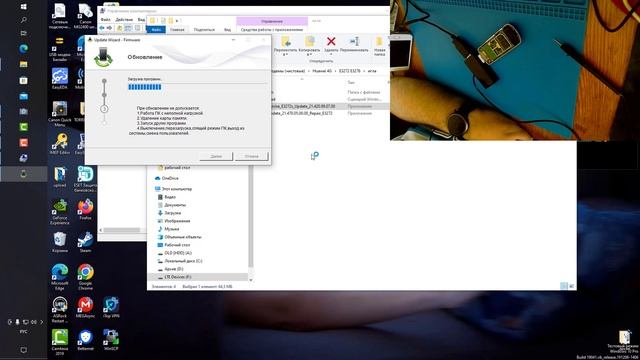
Task: Click the Отмена button in Update Wizard
Action: pos(251,156)
